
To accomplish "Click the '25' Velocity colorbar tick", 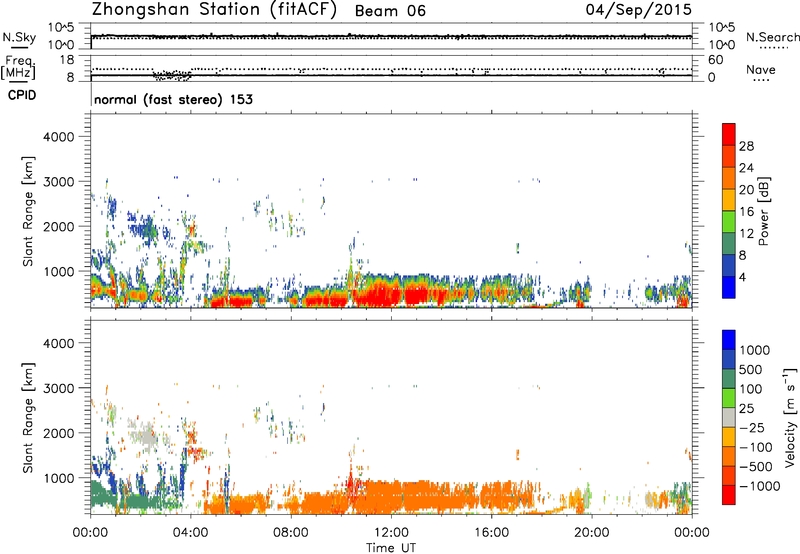I will click(x=746, y=409).
